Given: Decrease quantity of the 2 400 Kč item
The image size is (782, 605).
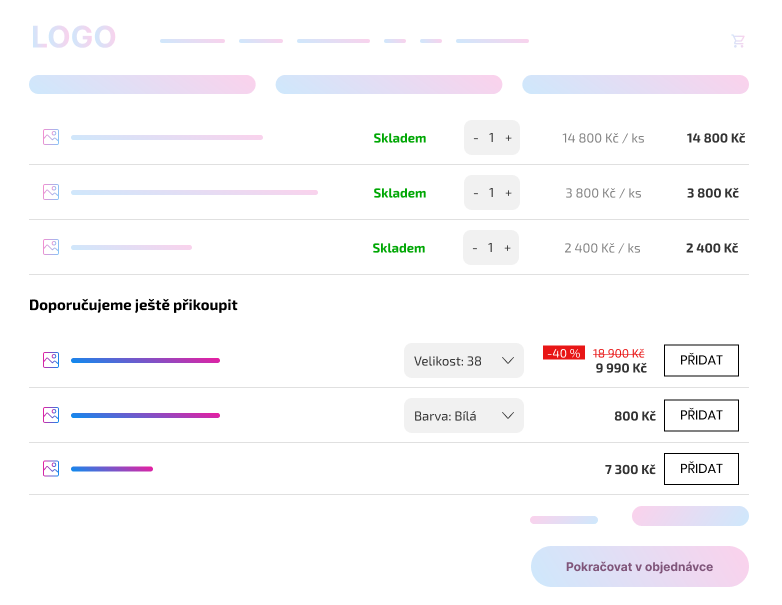Looking at the screenshot, I should click(x=475, y=248).
